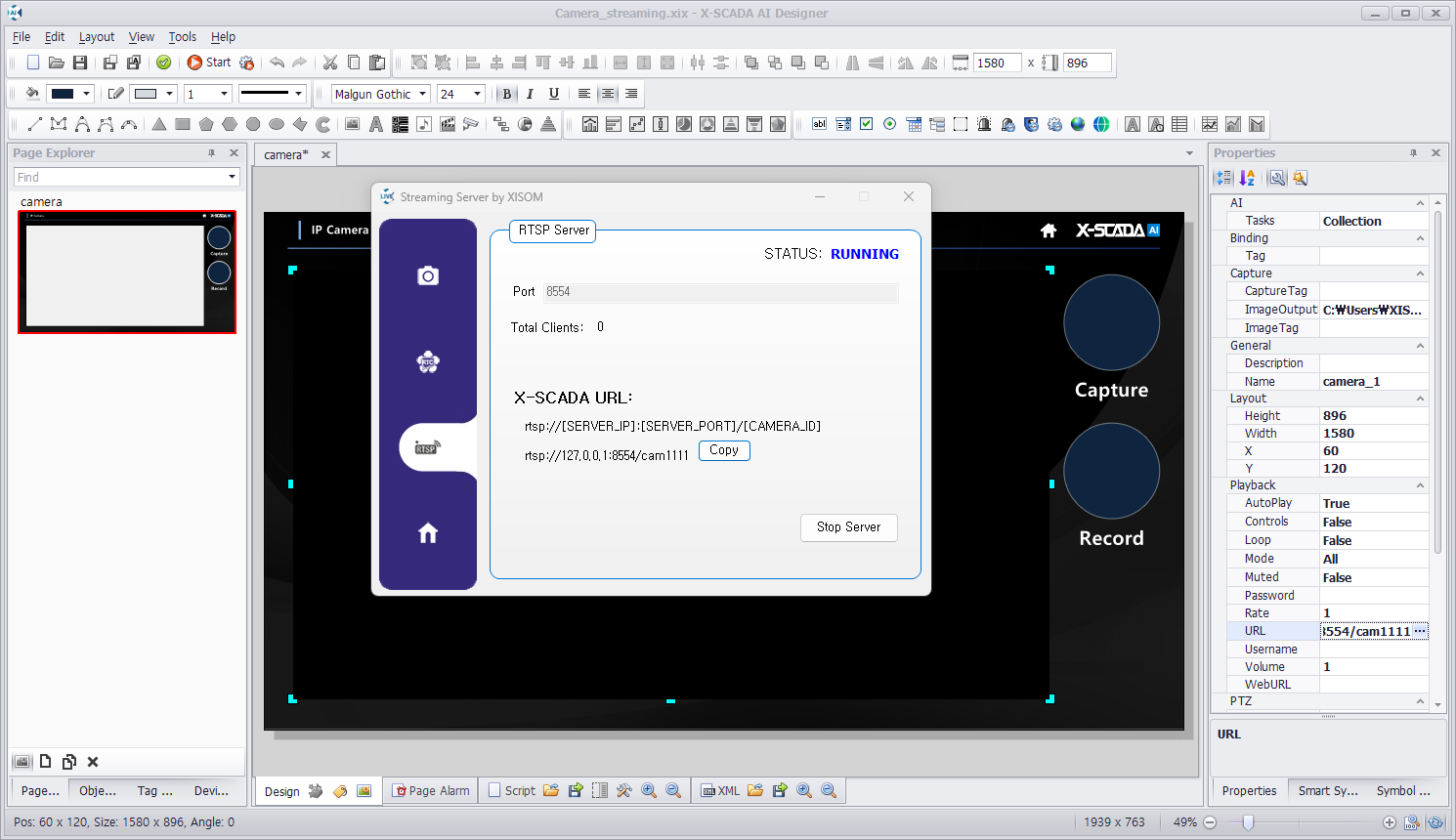1456x840 pixels.
Task: Open the font size 24 dropdown
Action: [477, 94]
